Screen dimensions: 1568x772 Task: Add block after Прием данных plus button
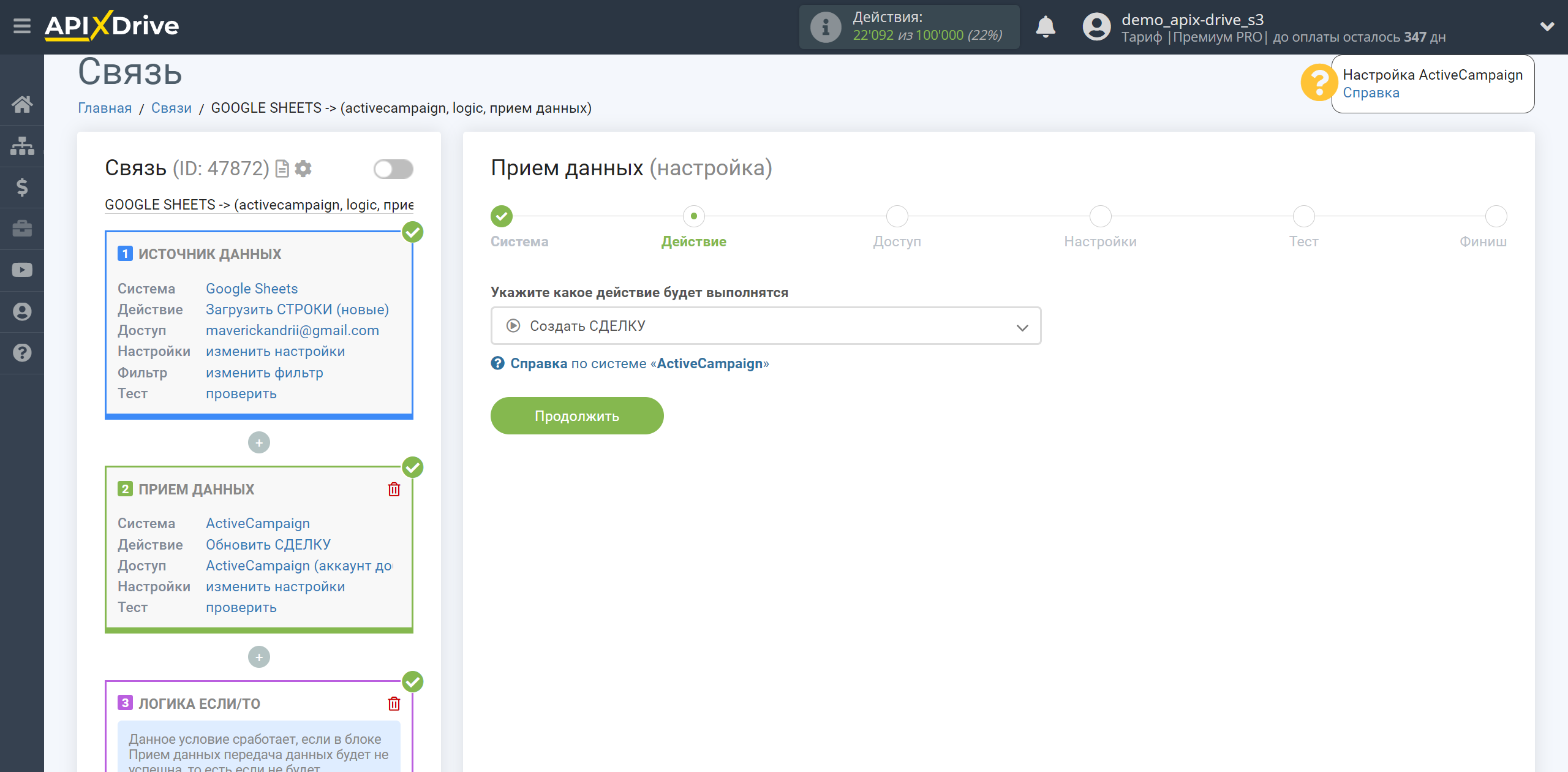(x=259, y=657)
